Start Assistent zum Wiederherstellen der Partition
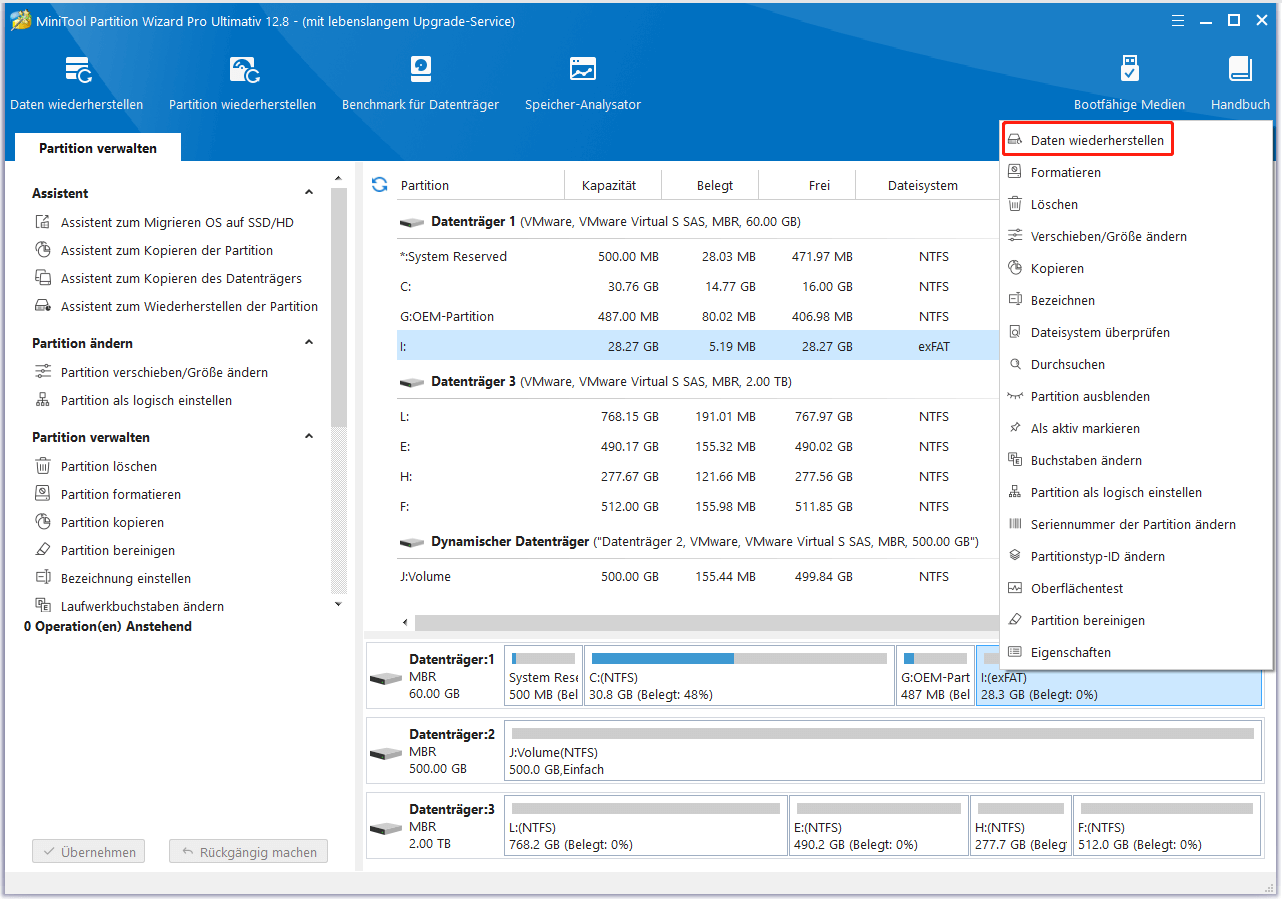 189,306
